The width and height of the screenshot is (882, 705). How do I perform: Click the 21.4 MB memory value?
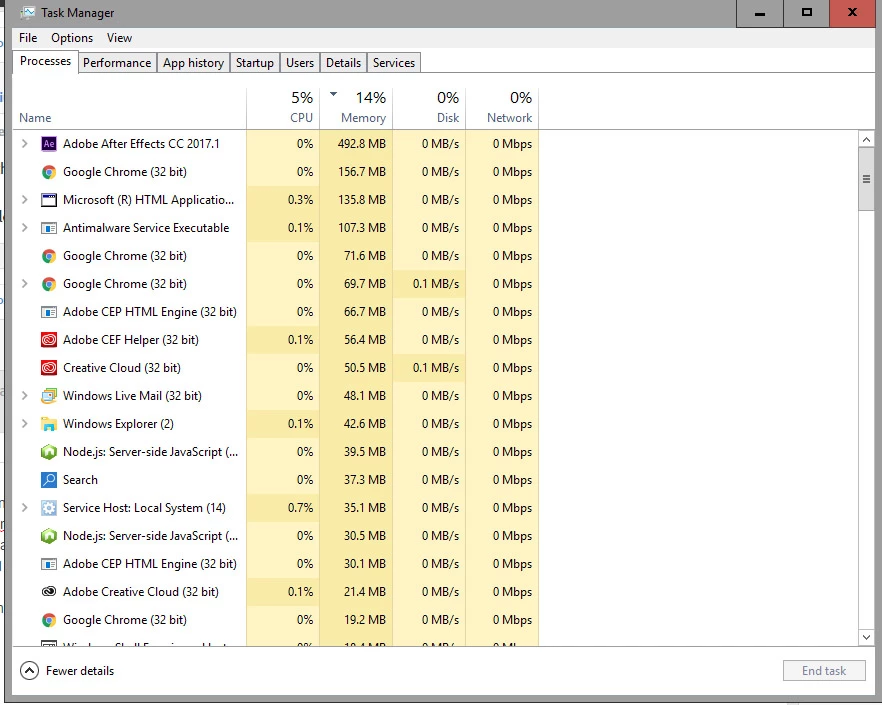coord(364,592)
